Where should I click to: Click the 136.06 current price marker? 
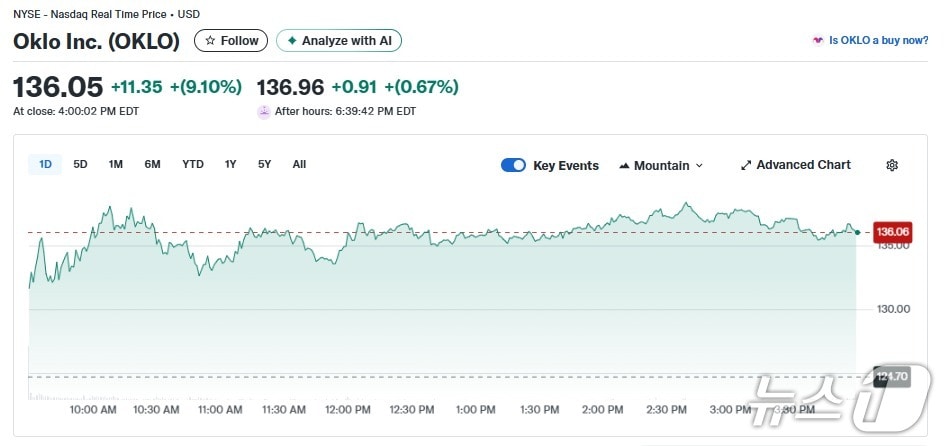(892, 232)
